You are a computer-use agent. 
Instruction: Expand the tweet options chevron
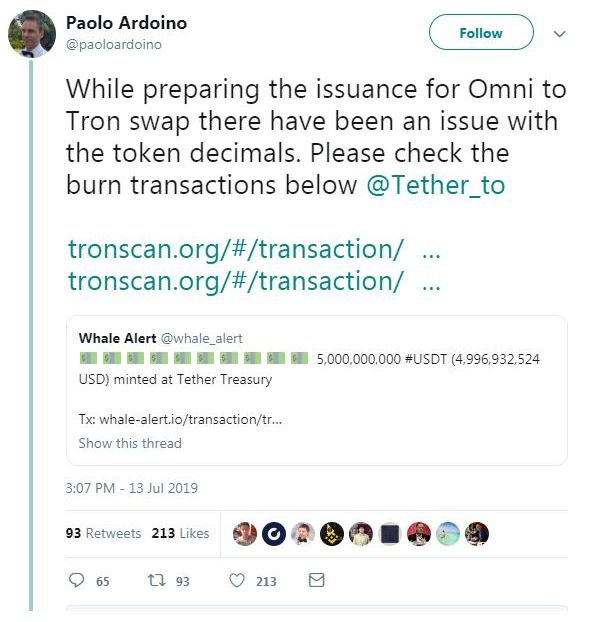tap(560, 34)
